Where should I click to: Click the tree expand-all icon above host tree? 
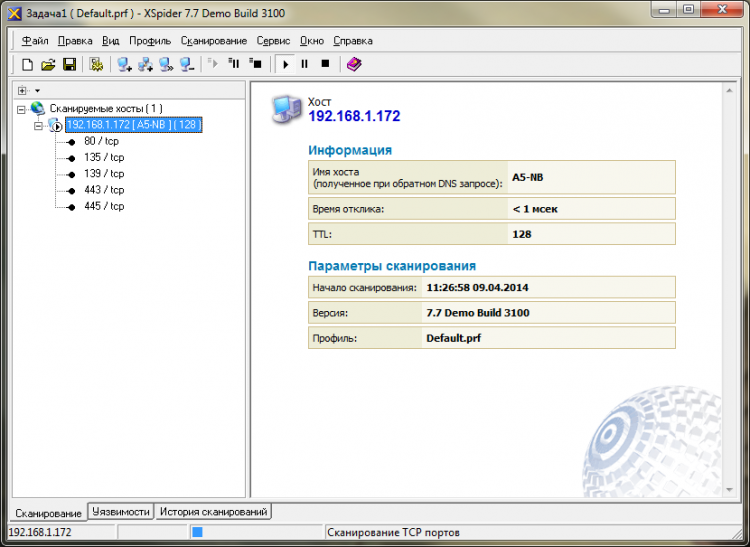[22, 90]
